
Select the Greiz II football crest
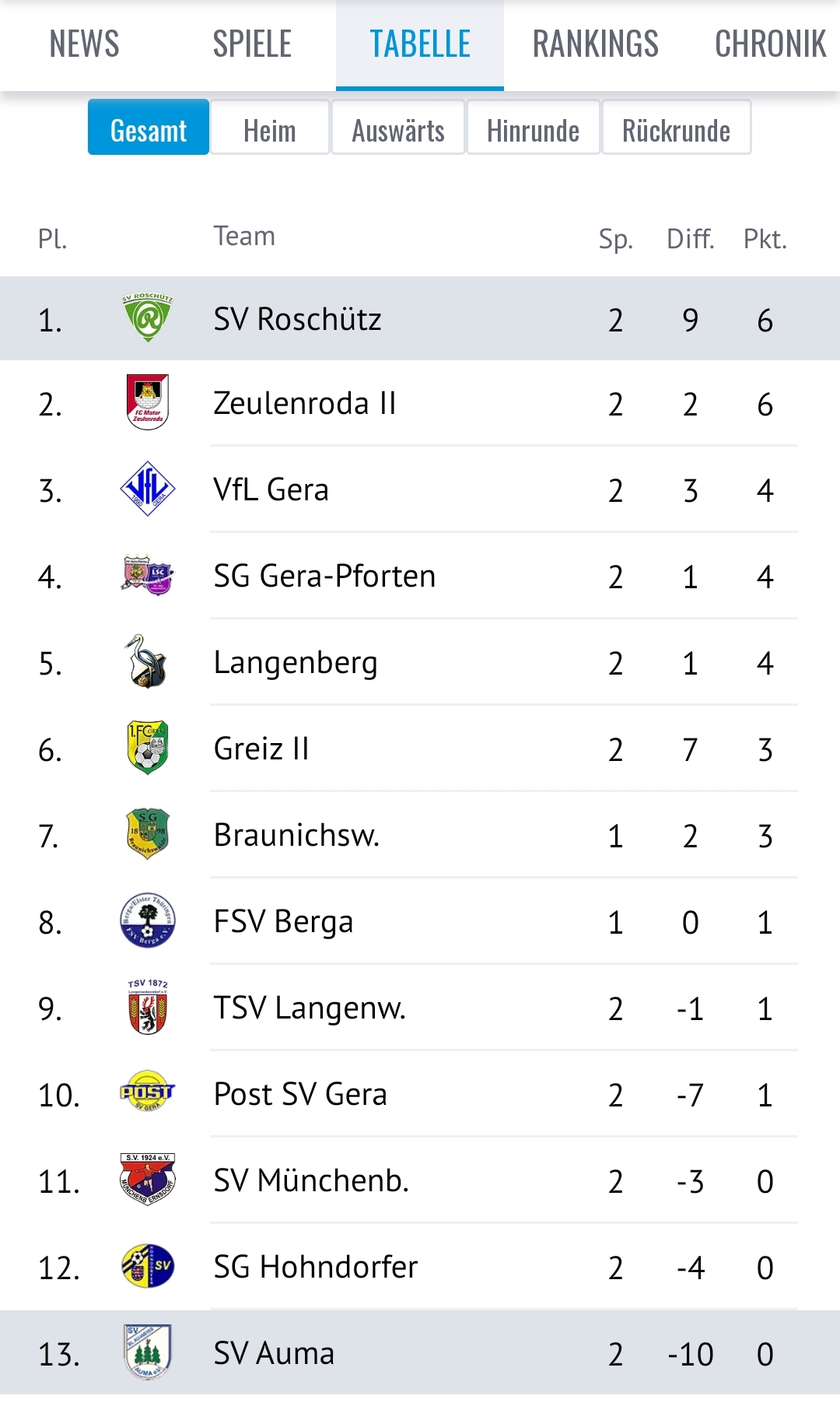(x=148, y=748)
